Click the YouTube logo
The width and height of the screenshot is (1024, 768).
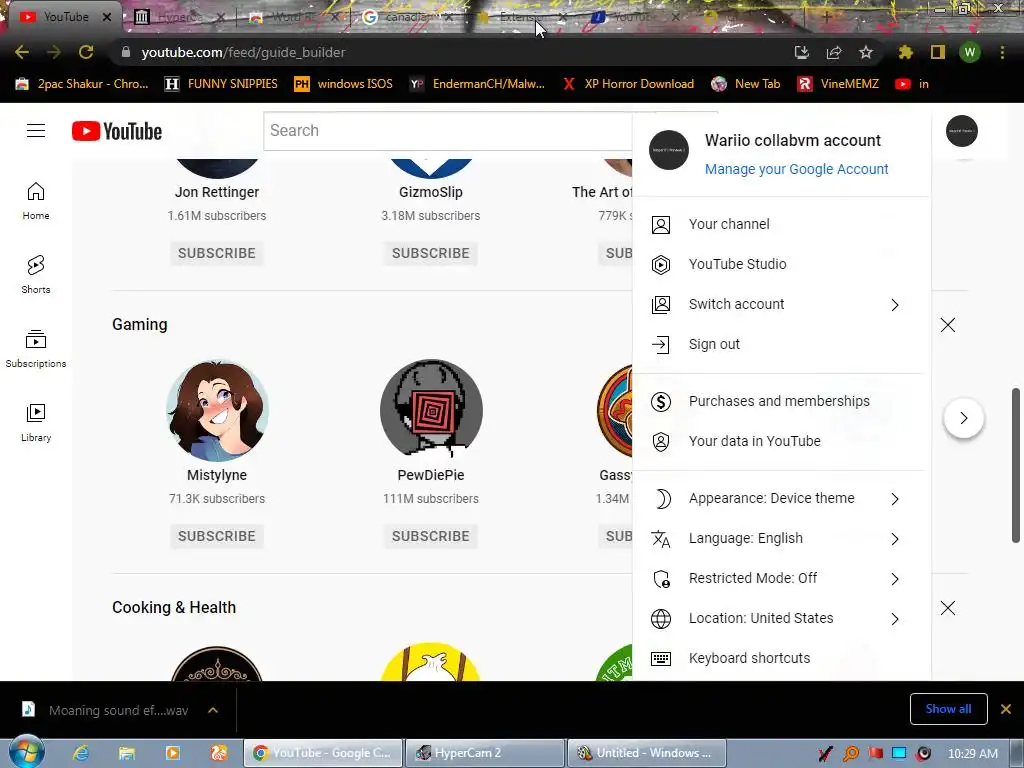click(x=117, y=131)
